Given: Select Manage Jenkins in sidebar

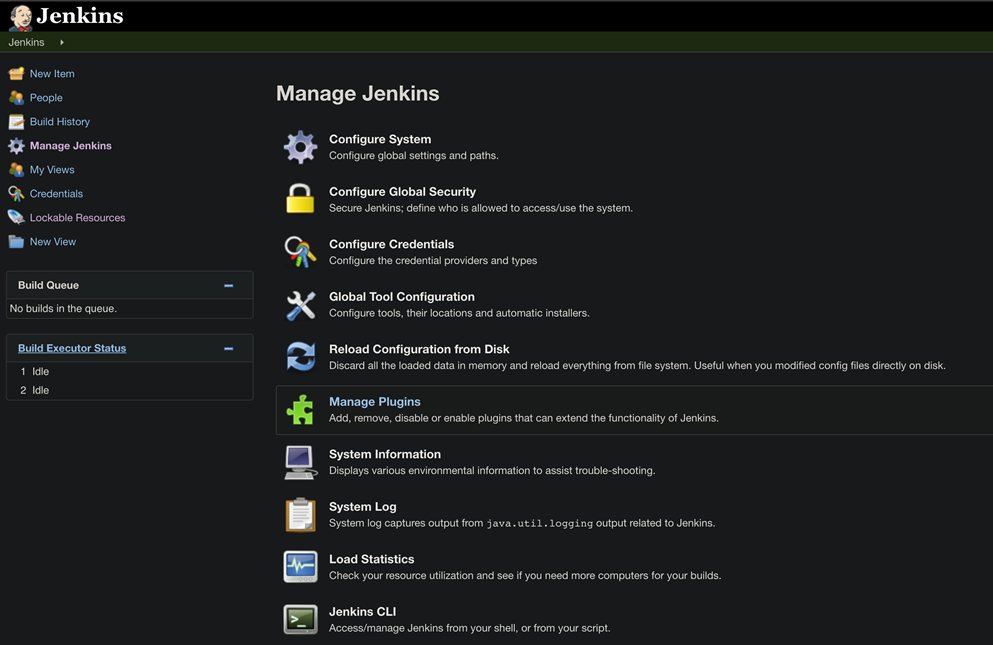Looking at the screenshot, I should click(x=70, y=146).
